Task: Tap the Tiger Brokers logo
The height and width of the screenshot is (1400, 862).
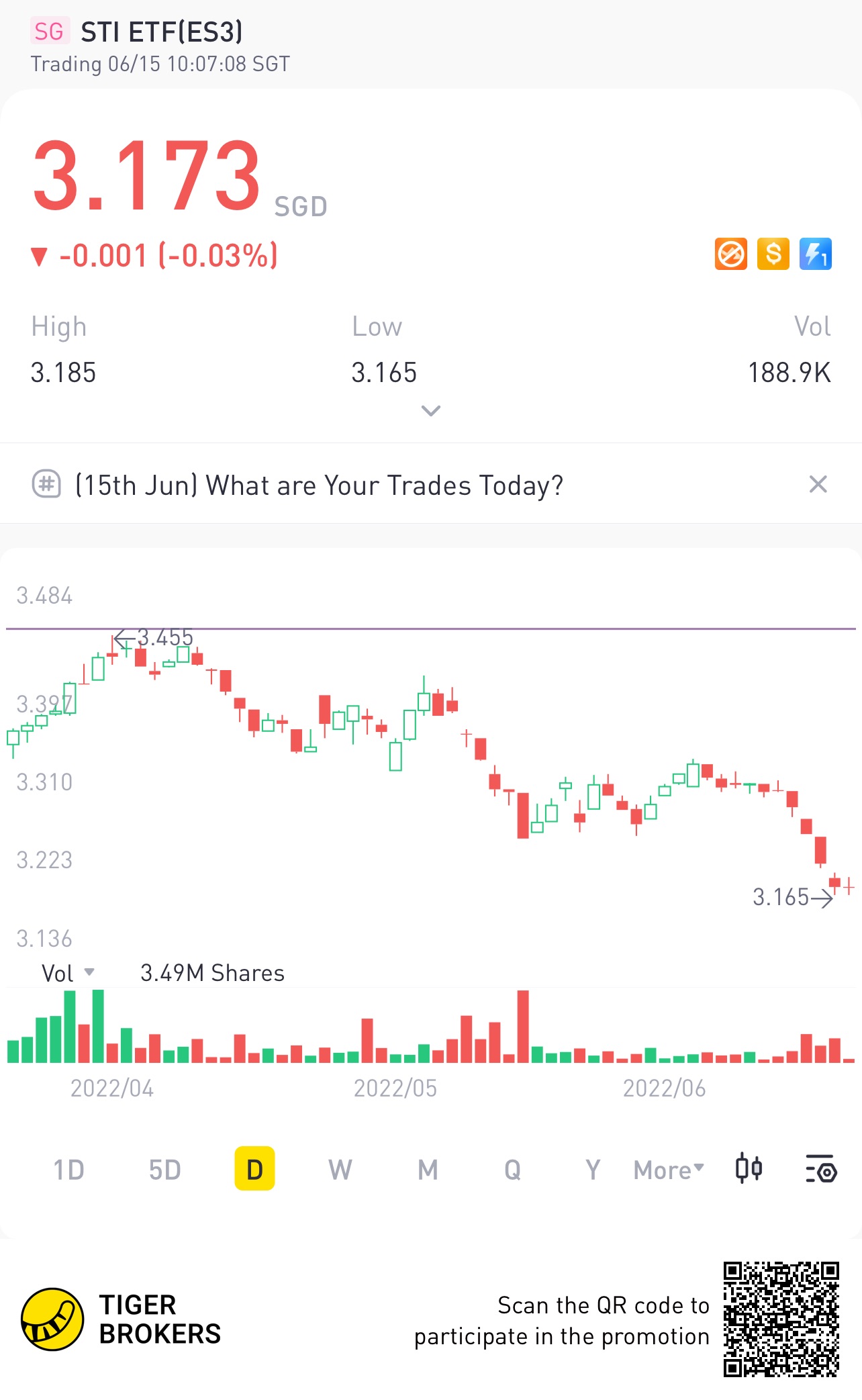Action: tap(52, 1319)
